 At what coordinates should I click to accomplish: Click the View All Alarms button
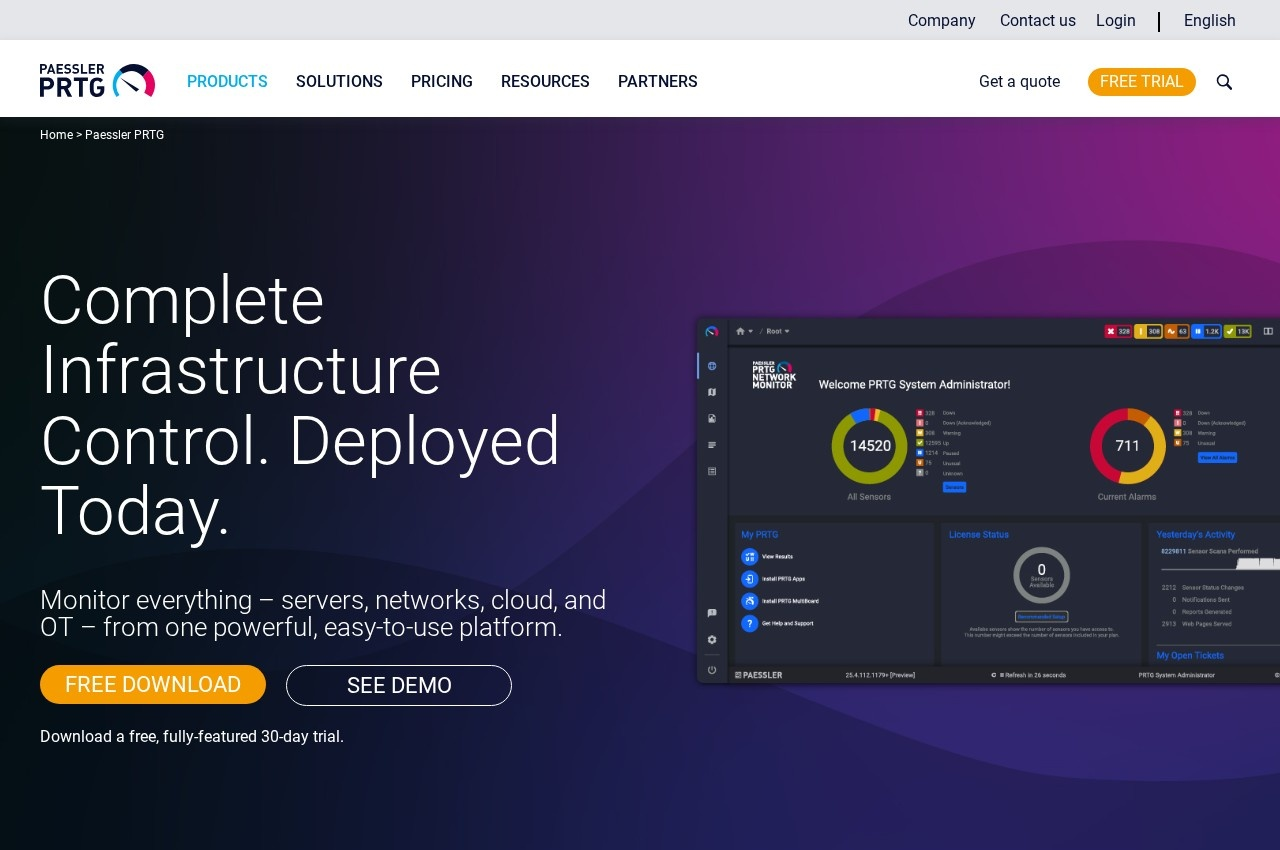[x=1217, y=457]
